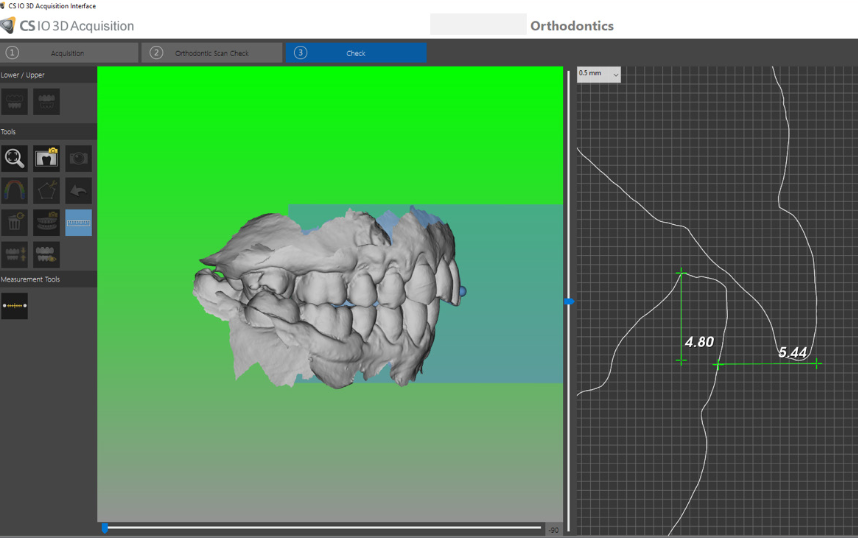Open the distance measurement tool
Screen dimensions: 858x538
(14, 305)
